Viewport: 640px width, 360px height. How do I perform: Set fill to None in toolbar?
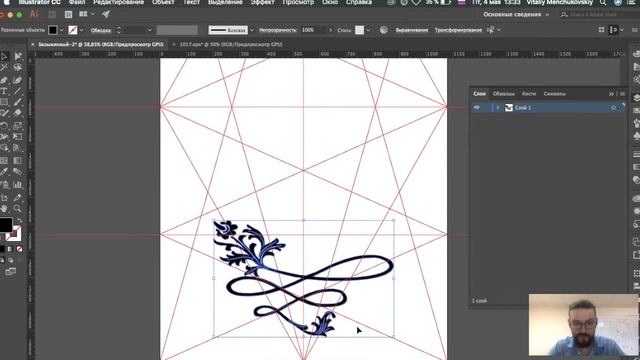[19, 249]
